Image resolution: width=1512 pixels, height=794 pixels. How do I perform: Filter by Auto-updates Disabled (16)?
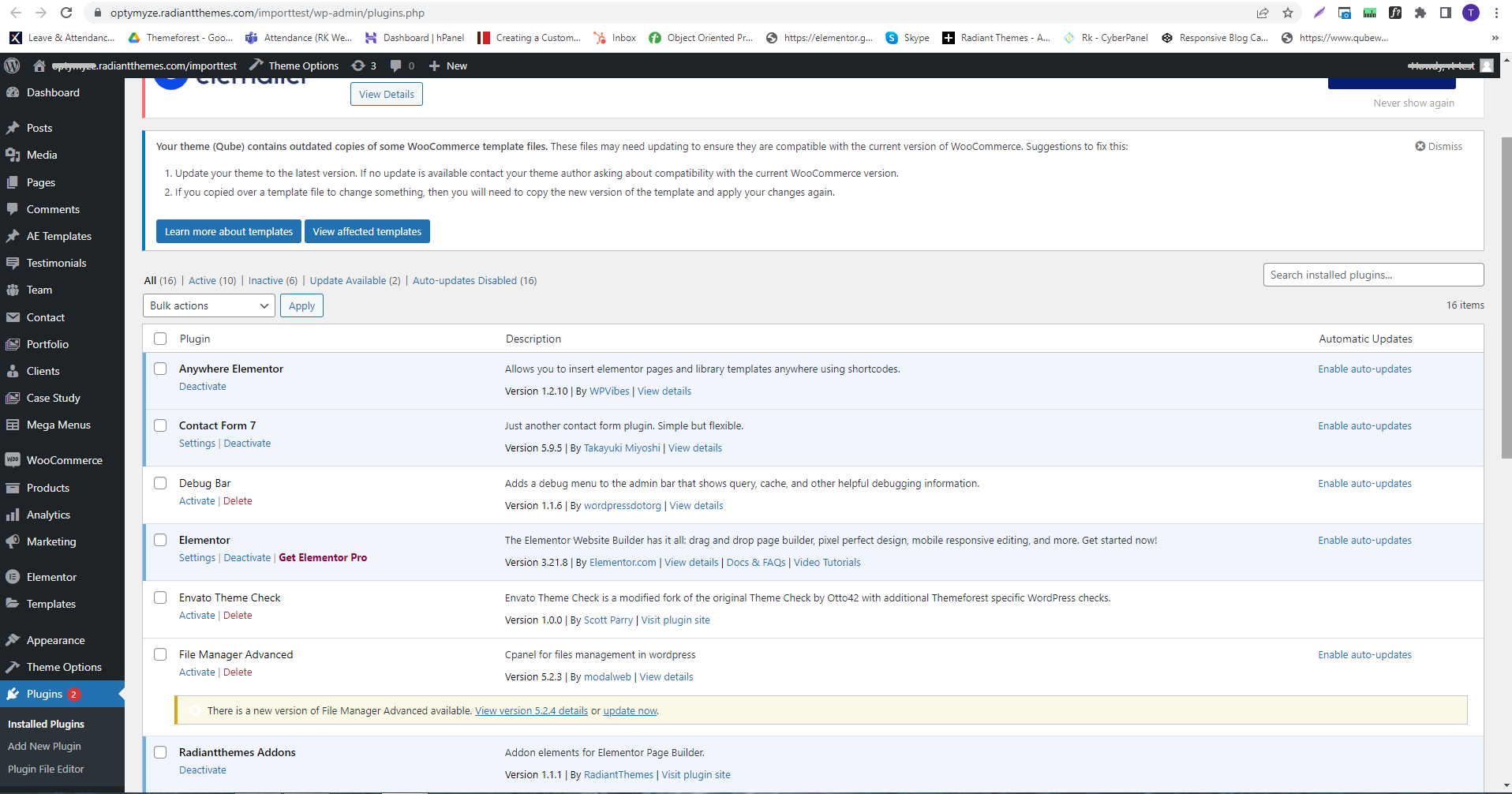tap(475, 280)
